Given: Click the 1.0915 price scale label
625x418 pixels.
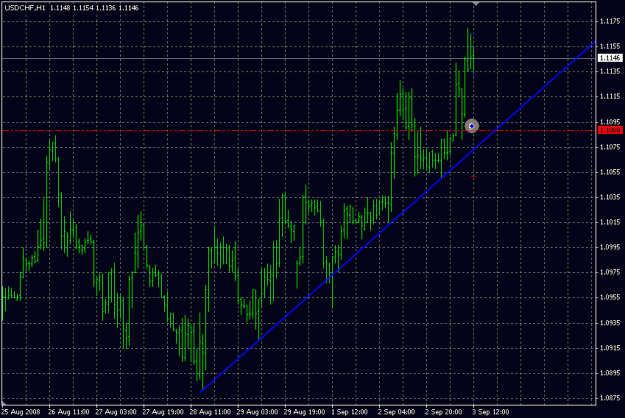Looking at the screenshot, I should coord(610,348).
